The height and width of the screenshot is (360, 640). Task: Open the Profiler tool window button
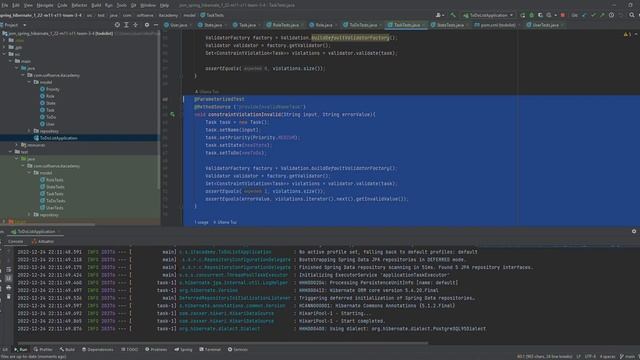(x=43, y=349)
